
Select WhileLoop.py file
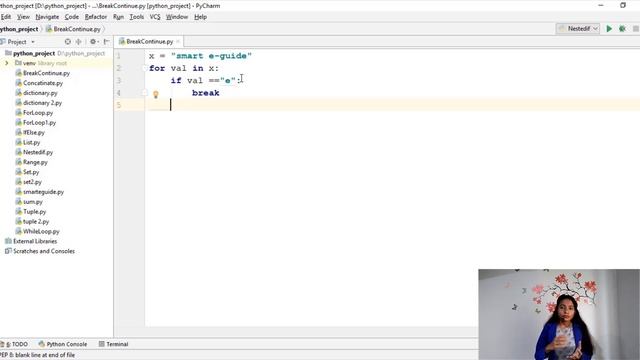point(41,231)
